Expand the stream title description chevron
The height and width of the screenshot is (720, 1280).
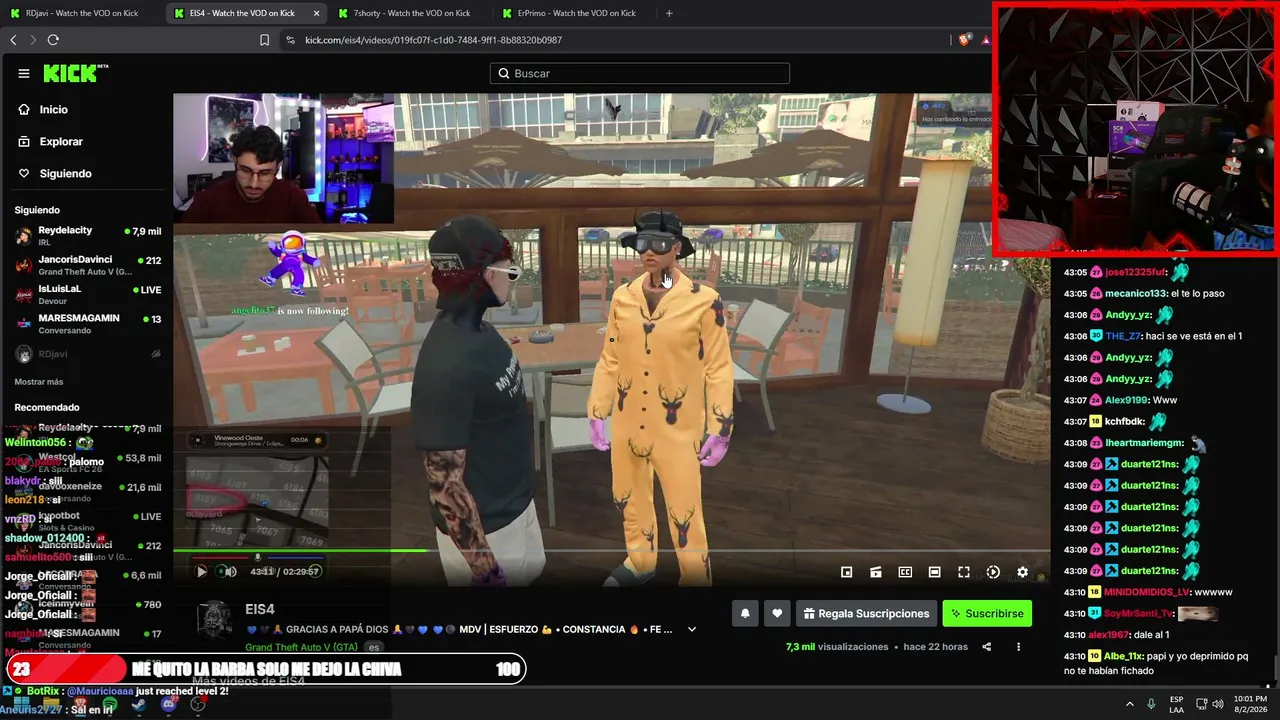point(691,629)
